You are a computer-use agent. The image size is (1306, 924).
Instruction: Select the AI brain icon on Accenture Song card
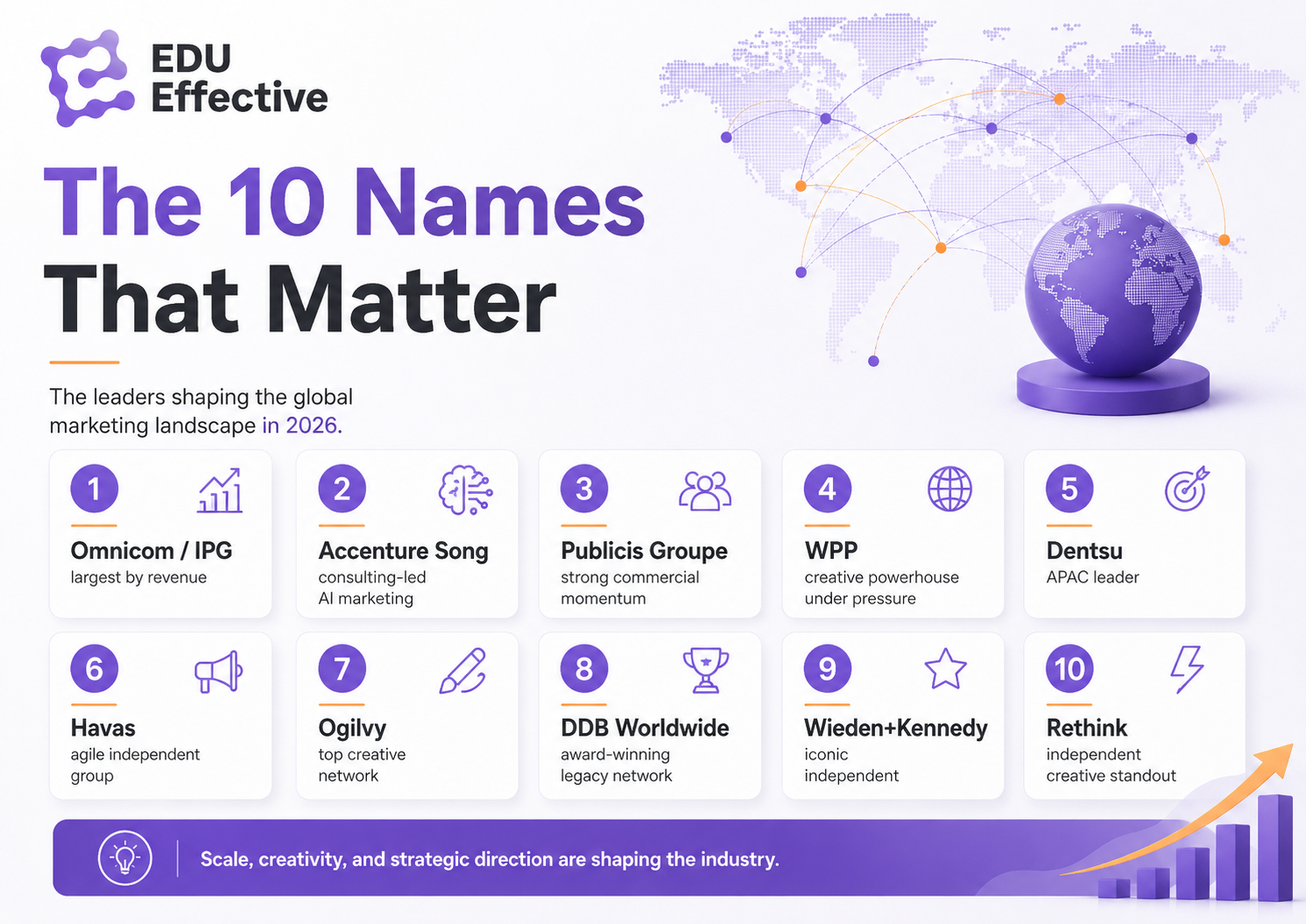[x=465, y=490]
